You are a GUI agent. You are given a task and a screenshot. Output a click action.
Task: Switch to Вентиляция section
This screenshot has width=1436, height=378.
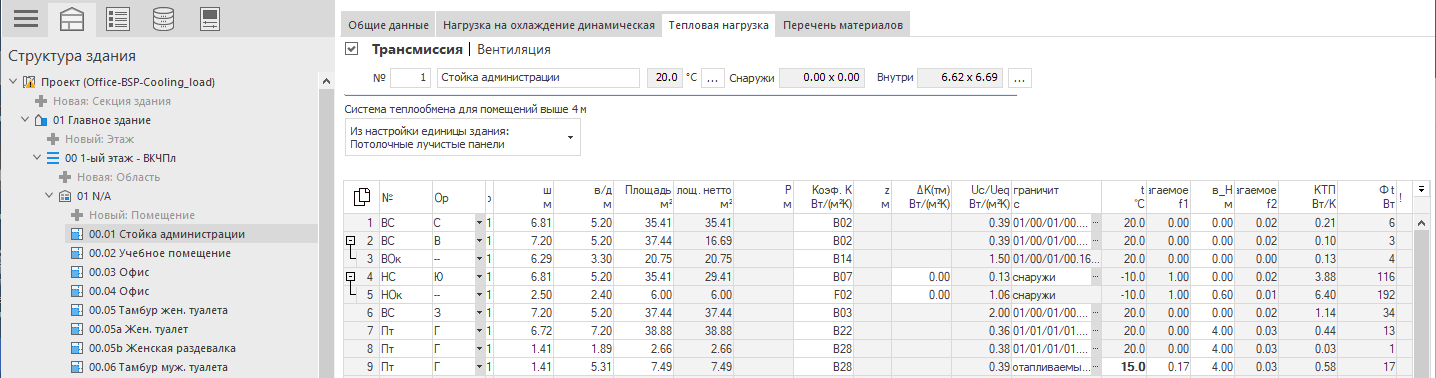tap(514, 49)
